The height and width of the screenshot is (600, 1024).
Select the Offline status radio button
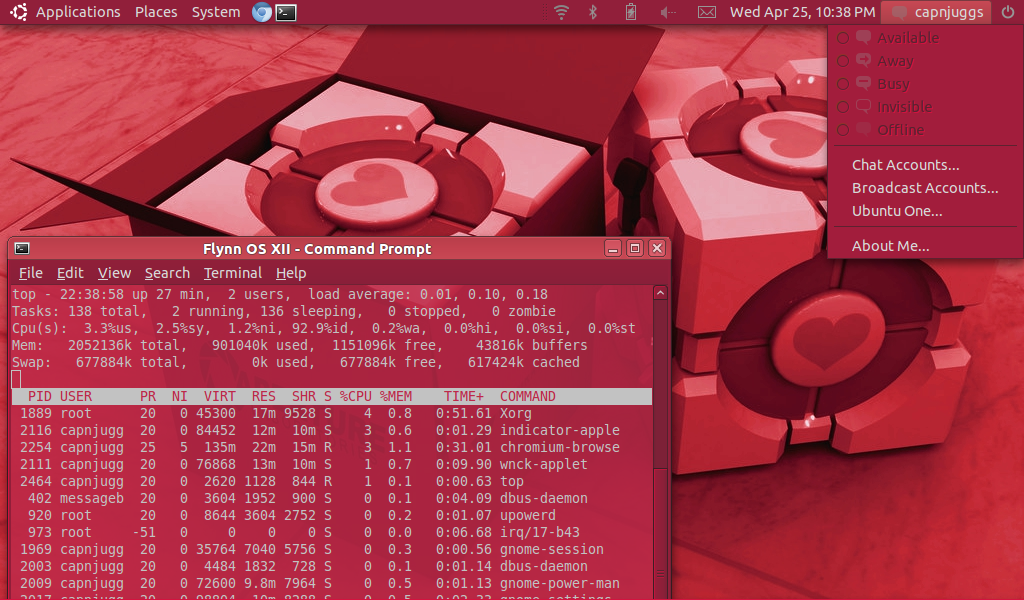pyautogui.click(x=843, y=129)
